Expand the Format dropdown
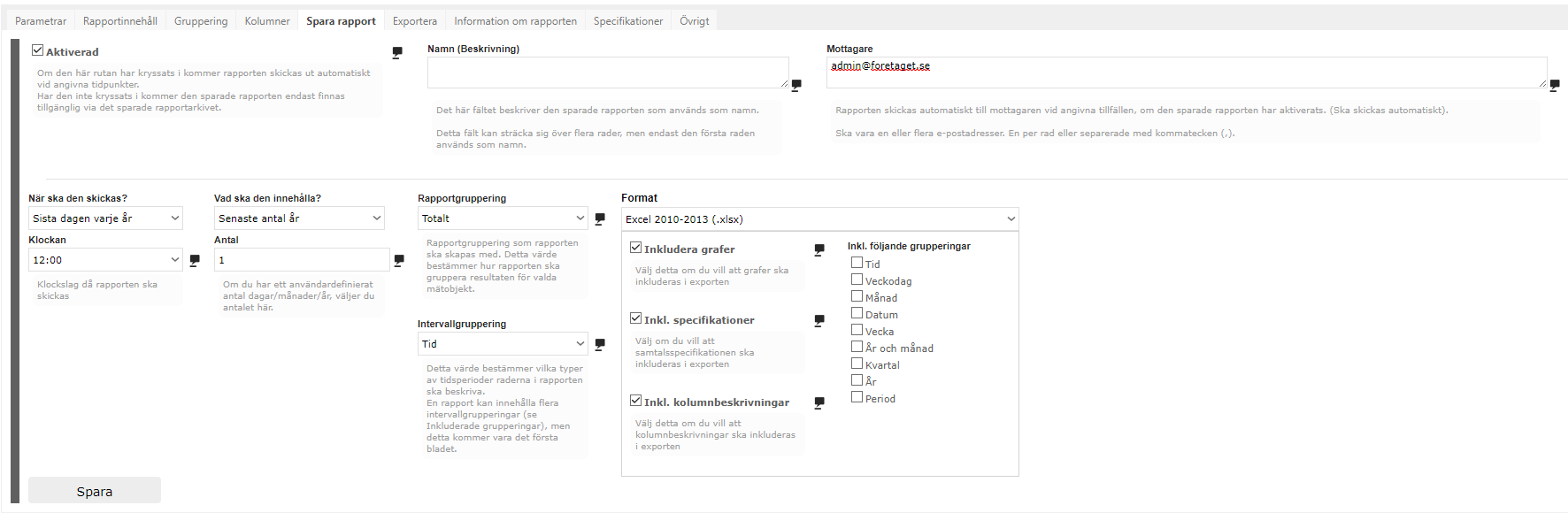 coord(820,219)
